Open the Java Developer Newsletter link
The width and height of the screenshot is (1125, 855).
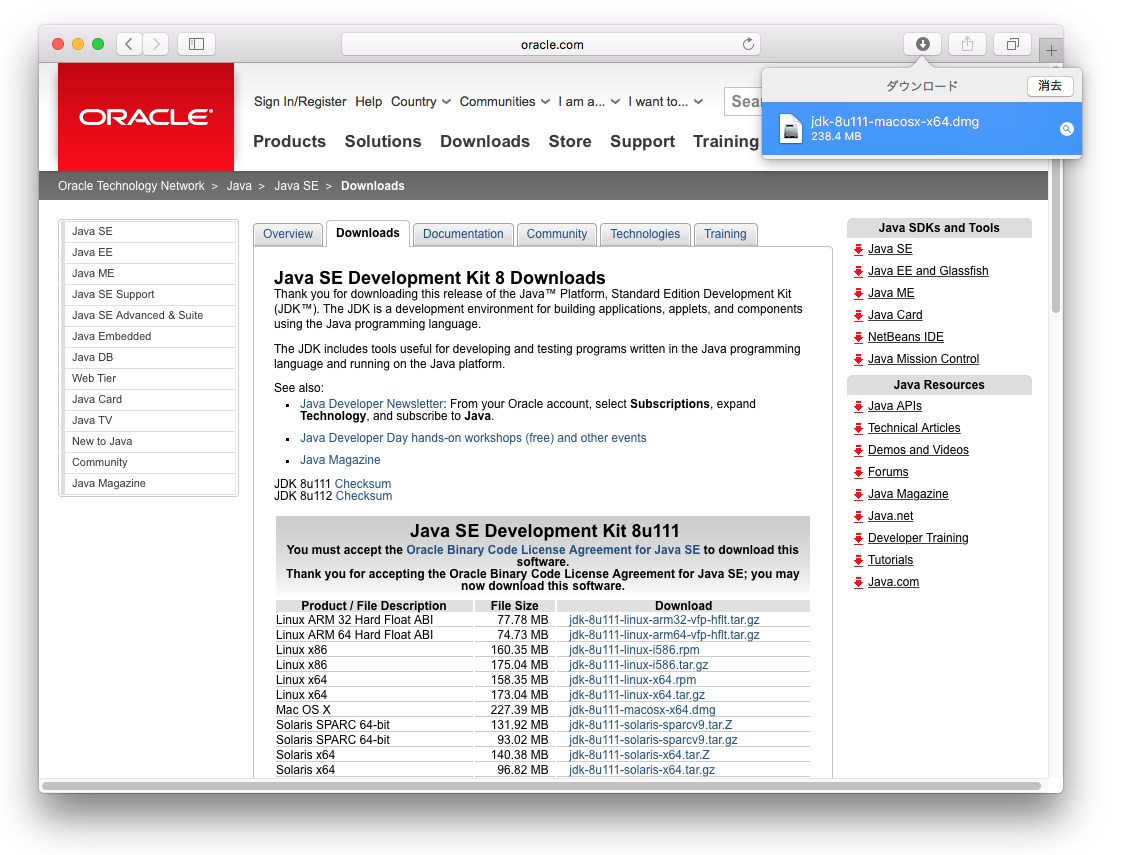click(372, 405)
